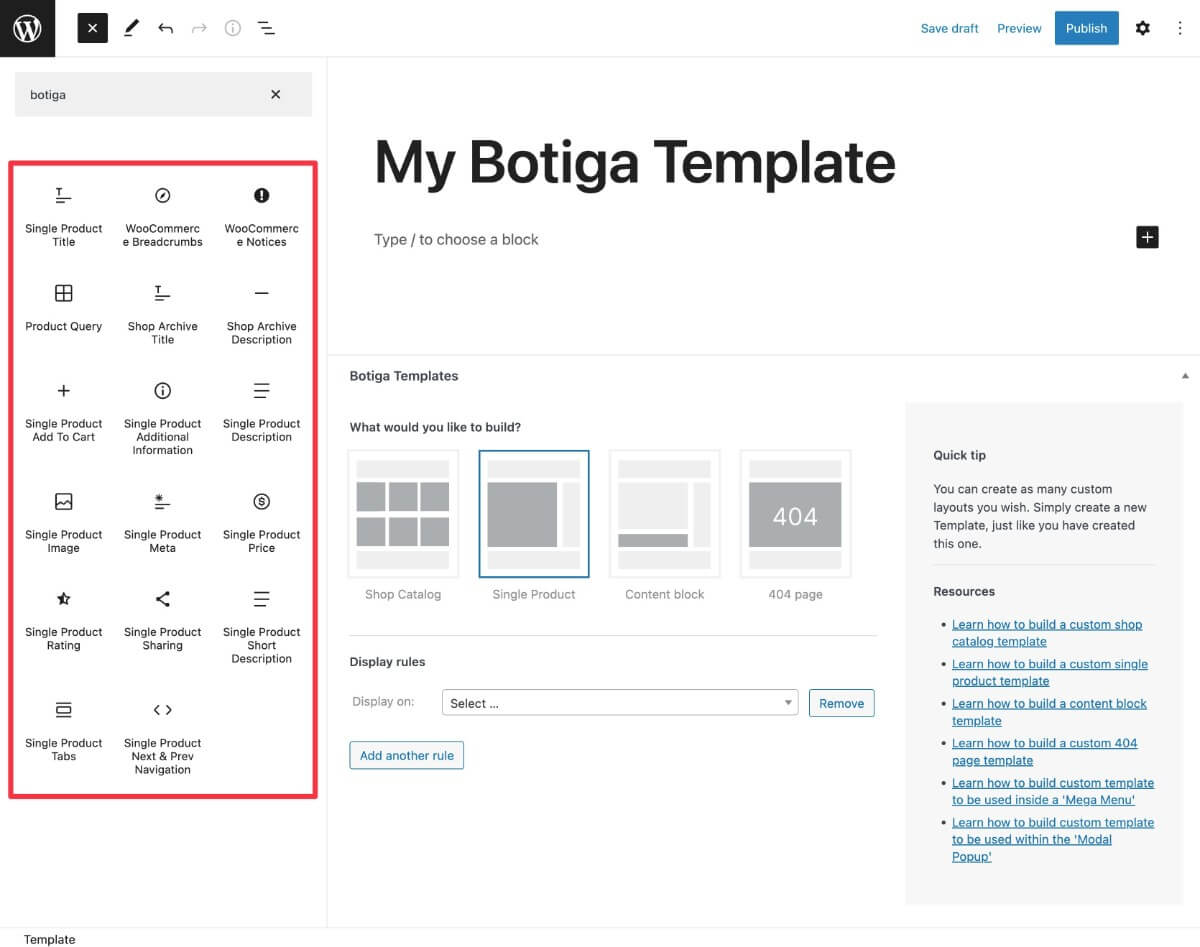Image resolution: width=1200 pixels, height=947 pixels.
Task: Click the Template breadcrumb in footer
Action: tap(50, 939)
